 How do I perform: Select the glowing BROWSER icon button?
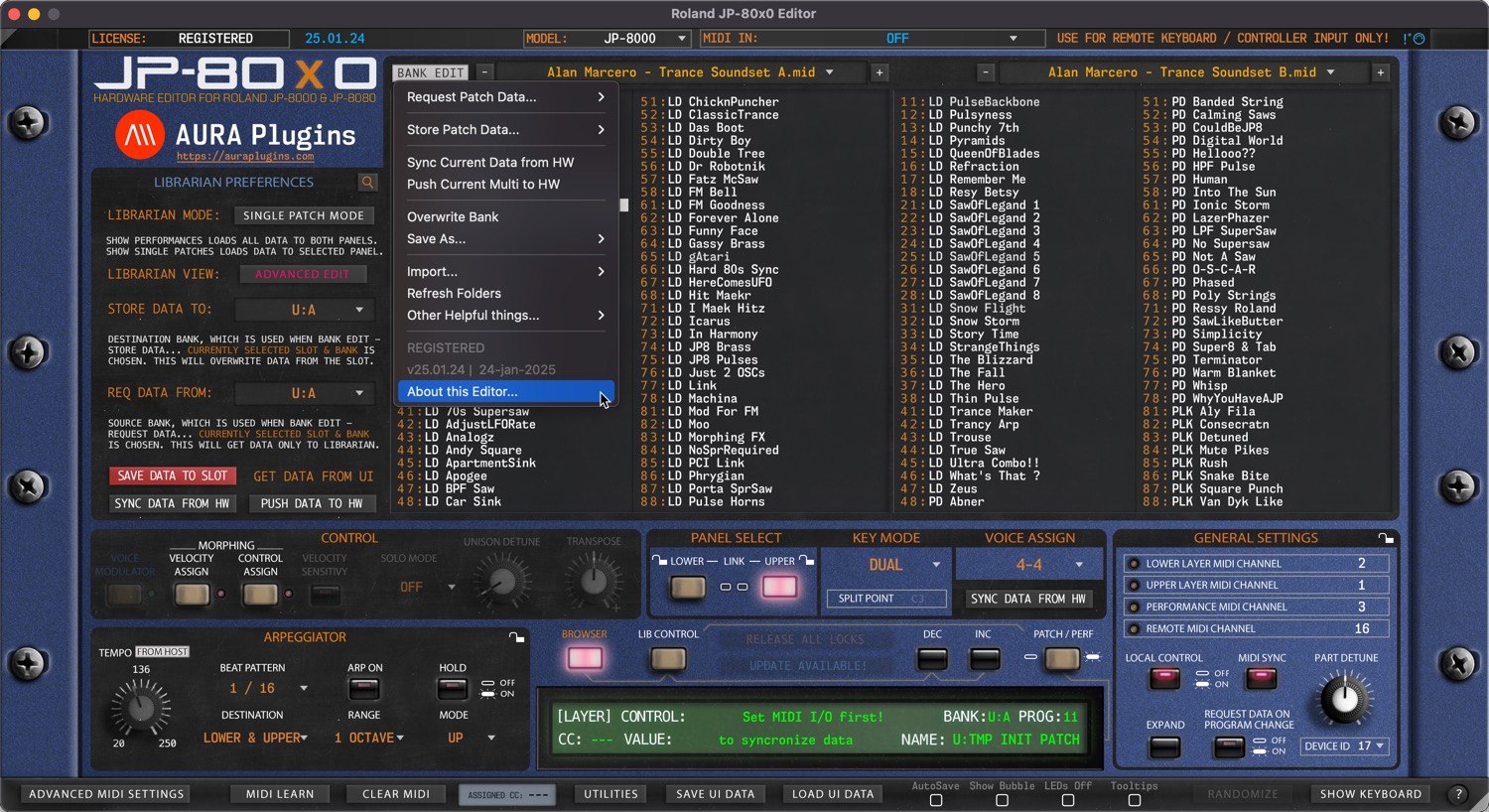585,658
